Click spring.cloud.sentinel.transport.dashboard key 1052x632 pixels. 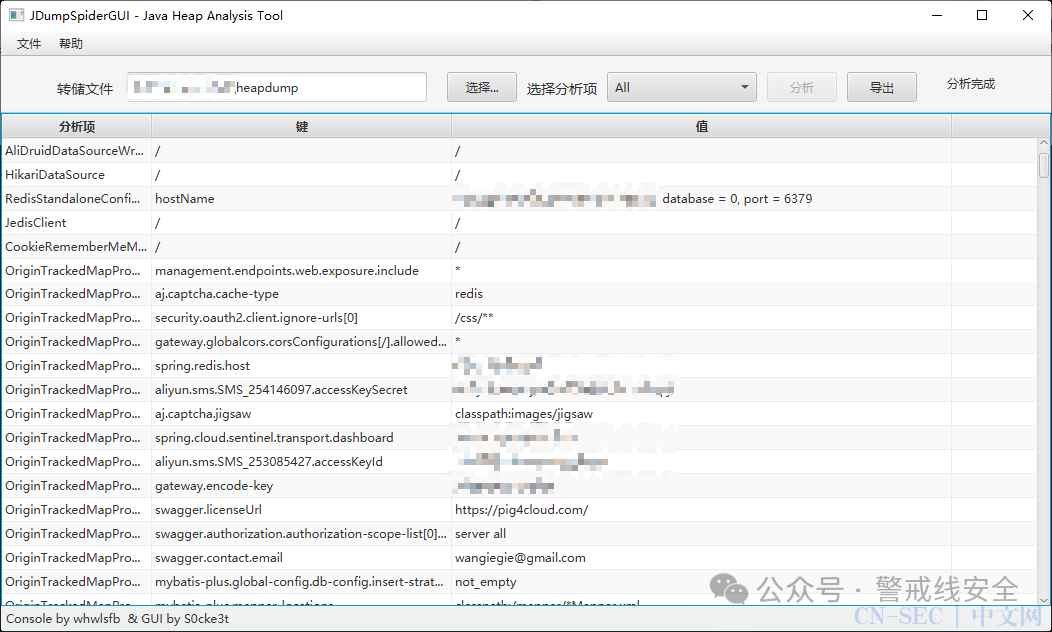302,437
